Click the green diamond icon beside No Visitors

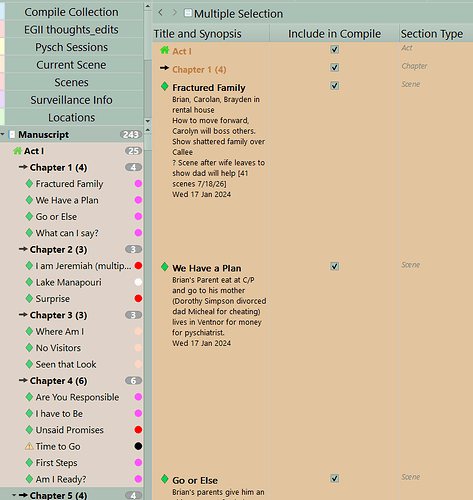click(x=29, y=348)
